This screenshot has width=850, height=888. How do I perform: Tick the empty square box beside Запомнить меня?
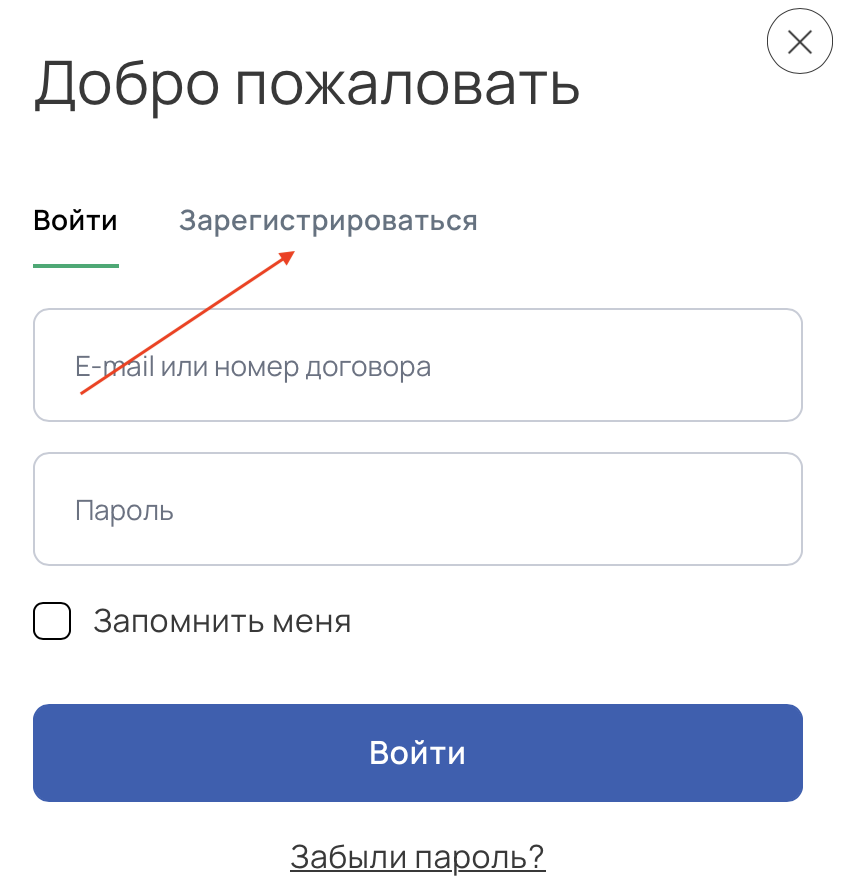click(52, 621)
